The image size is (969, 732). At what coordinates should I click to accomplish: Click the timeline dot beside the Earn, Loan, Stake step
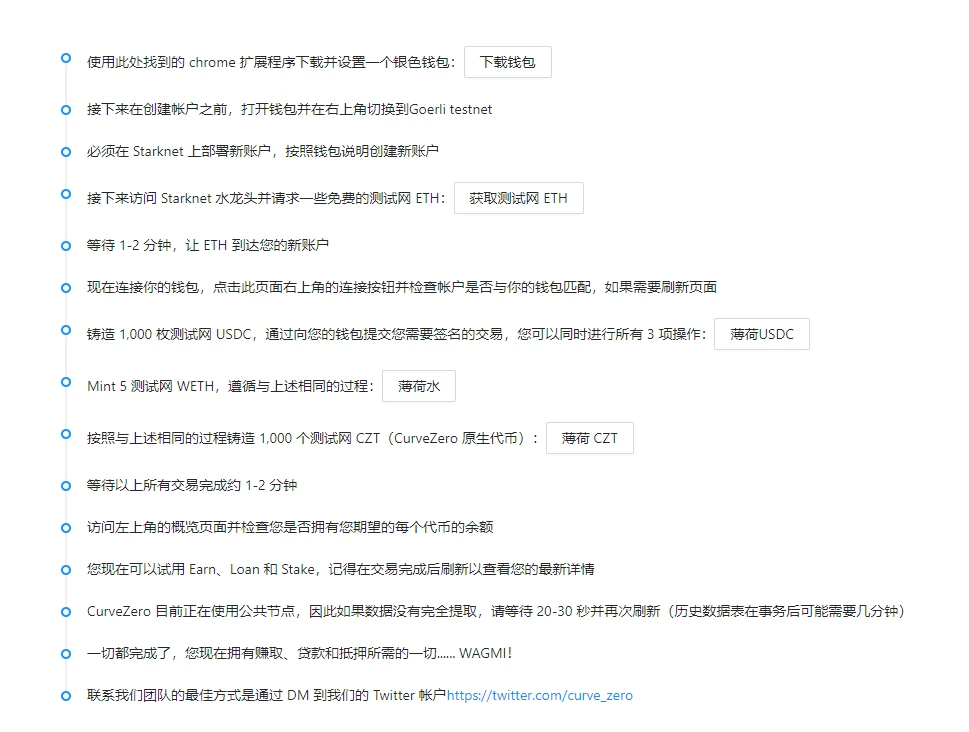tap(66, 570)
